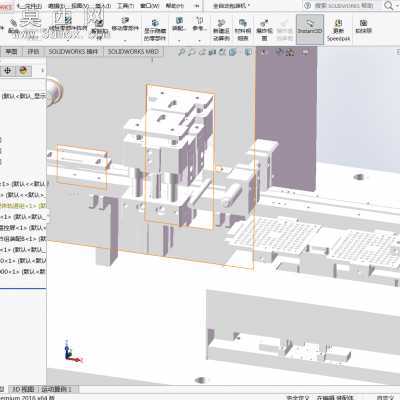
Task: Switch to the 评估 tab
Action: [33, 52]
